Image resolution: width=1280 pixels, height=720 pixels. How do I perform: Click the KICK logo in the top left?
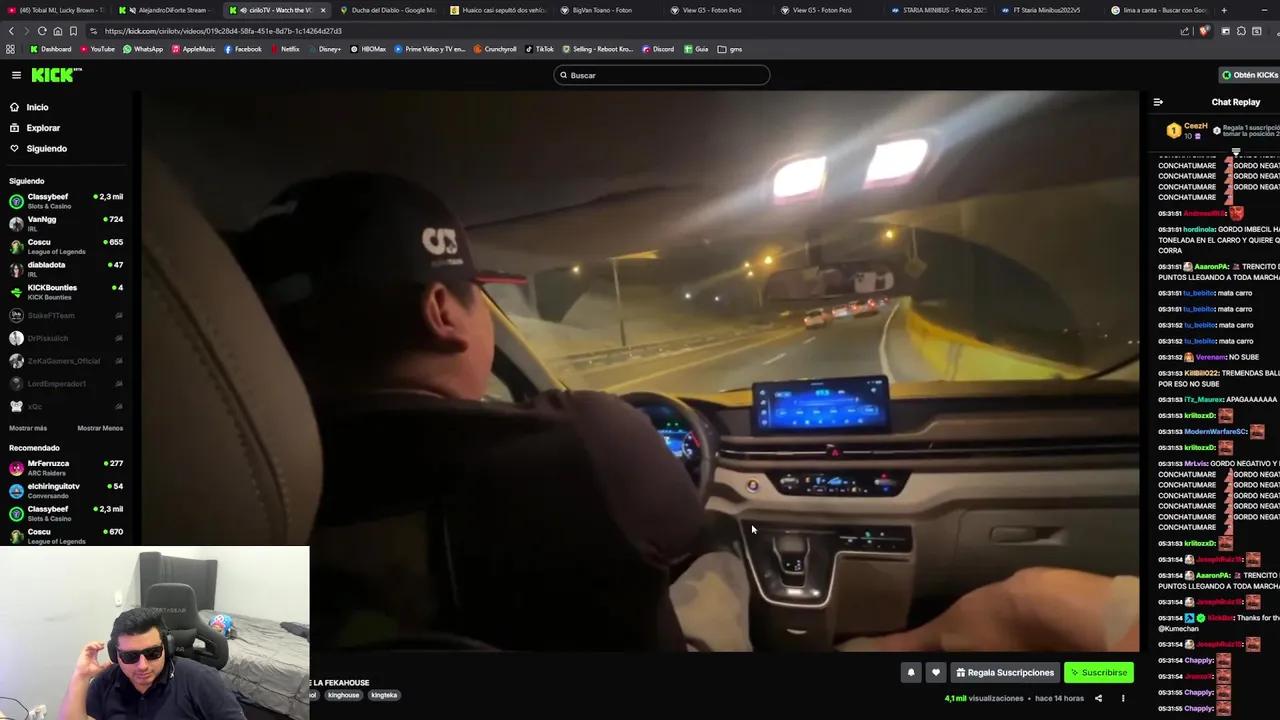pyautogui.click(x=55, y=74)
